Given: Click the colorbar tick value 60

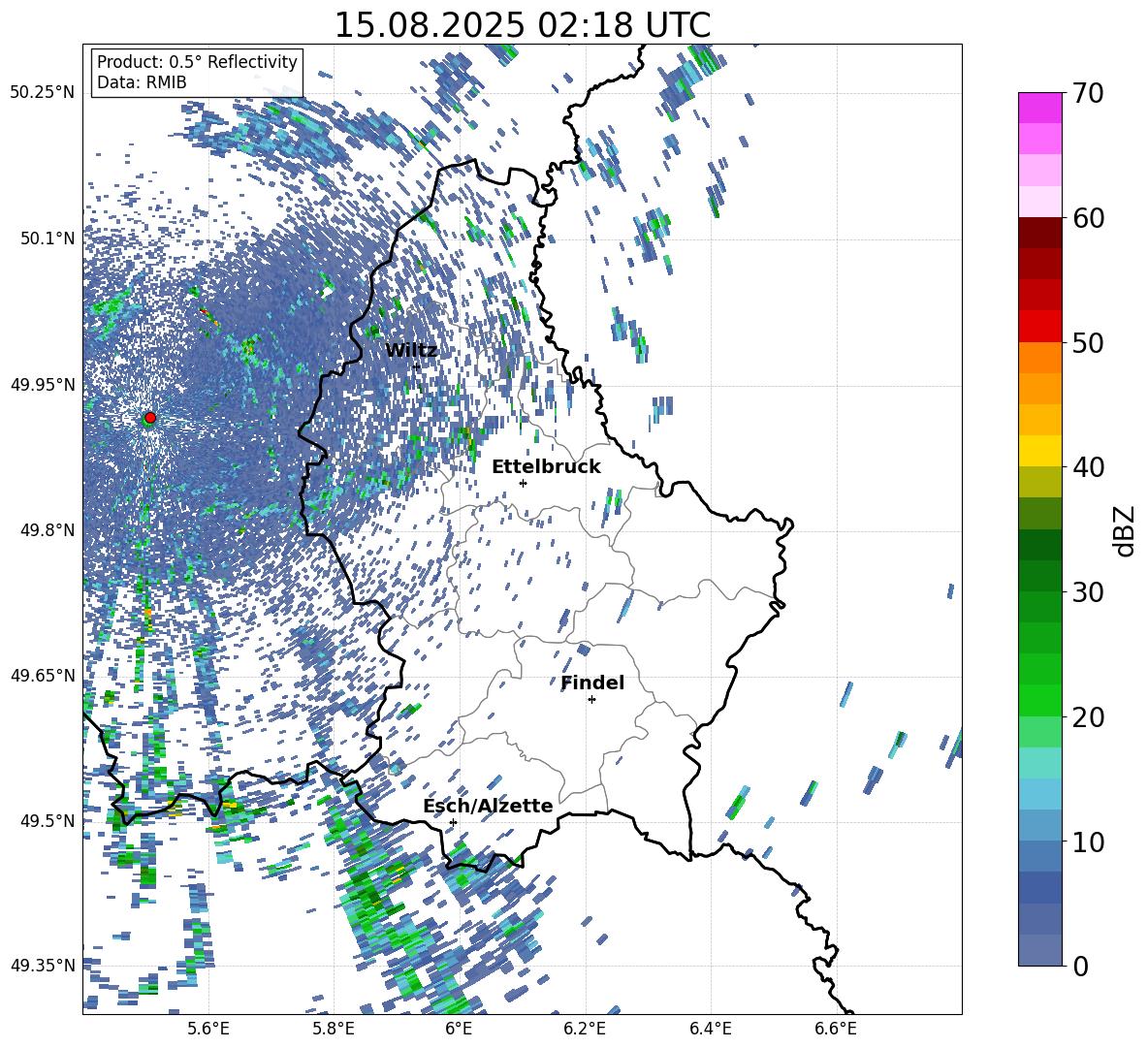Looking at the screenshot, I should point(1087,218).
